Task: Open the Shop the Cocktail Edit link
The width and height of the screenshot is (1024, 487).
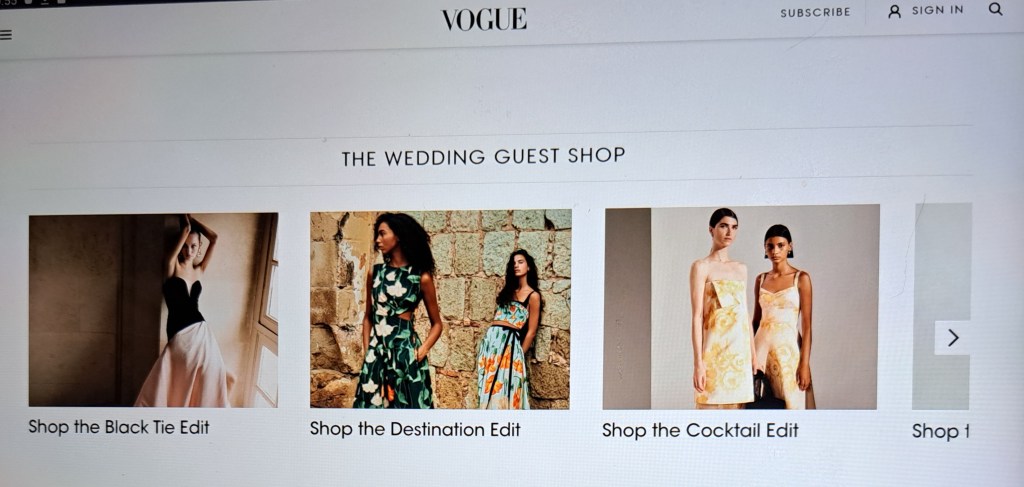Action: click(x=700, y=431)
